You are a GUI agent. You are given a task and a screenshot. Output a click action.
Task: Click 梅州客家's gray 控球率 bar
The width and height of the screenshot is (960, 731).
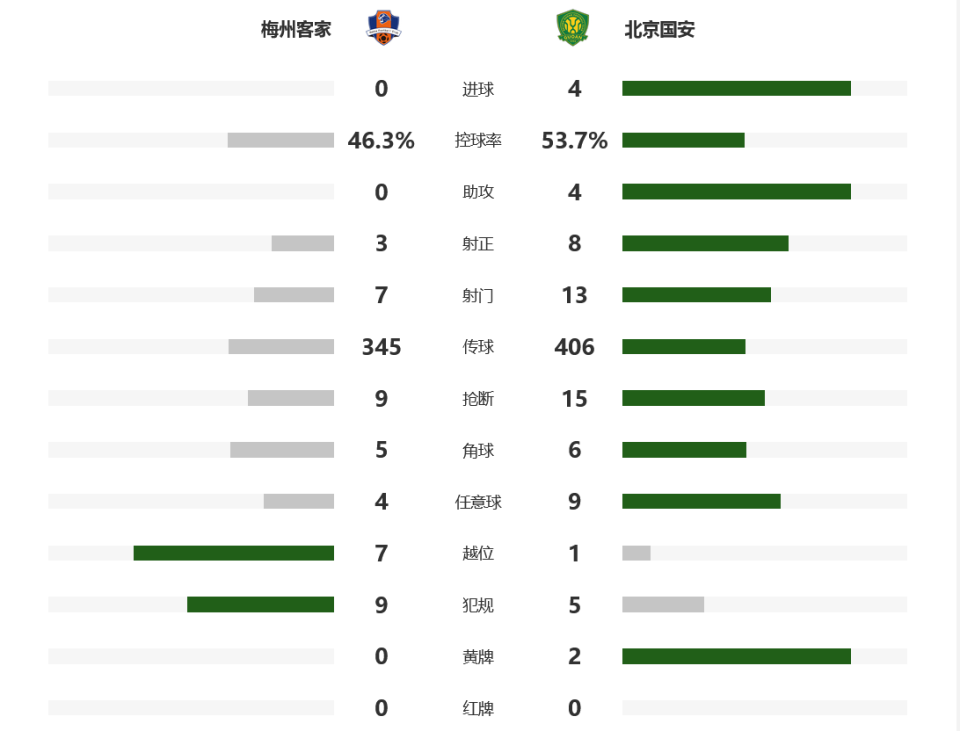280,140
